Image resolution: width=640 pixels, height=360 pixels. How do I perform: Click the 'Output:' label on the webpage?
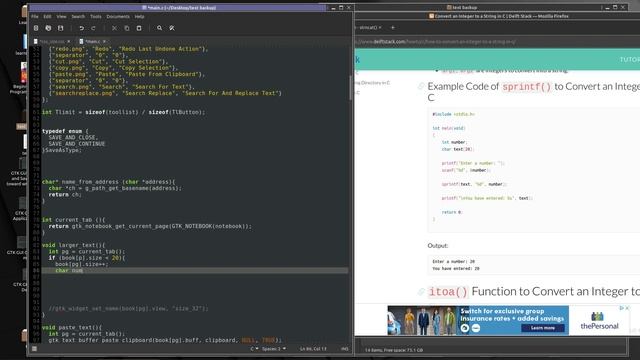(x=438, y=245)
